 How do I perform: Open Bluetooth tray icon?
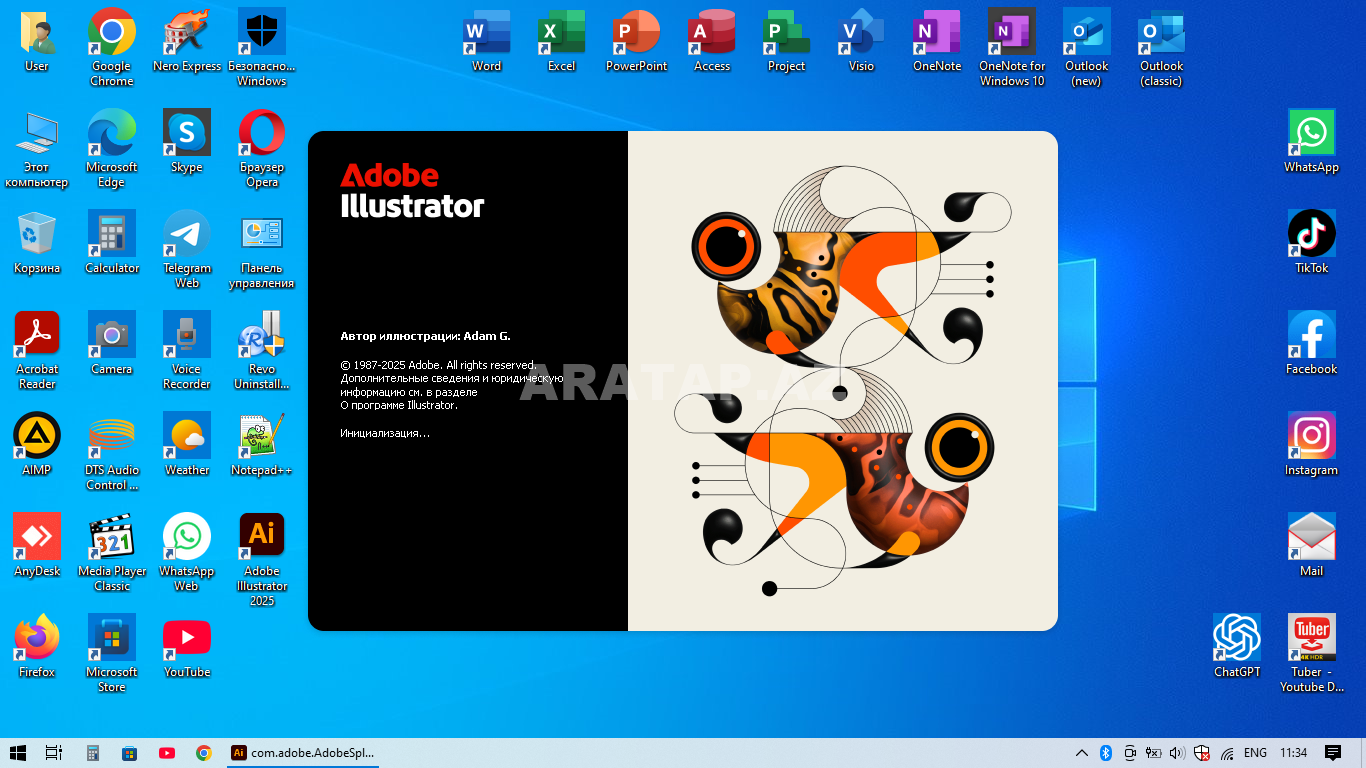[x=1106, y=753]
